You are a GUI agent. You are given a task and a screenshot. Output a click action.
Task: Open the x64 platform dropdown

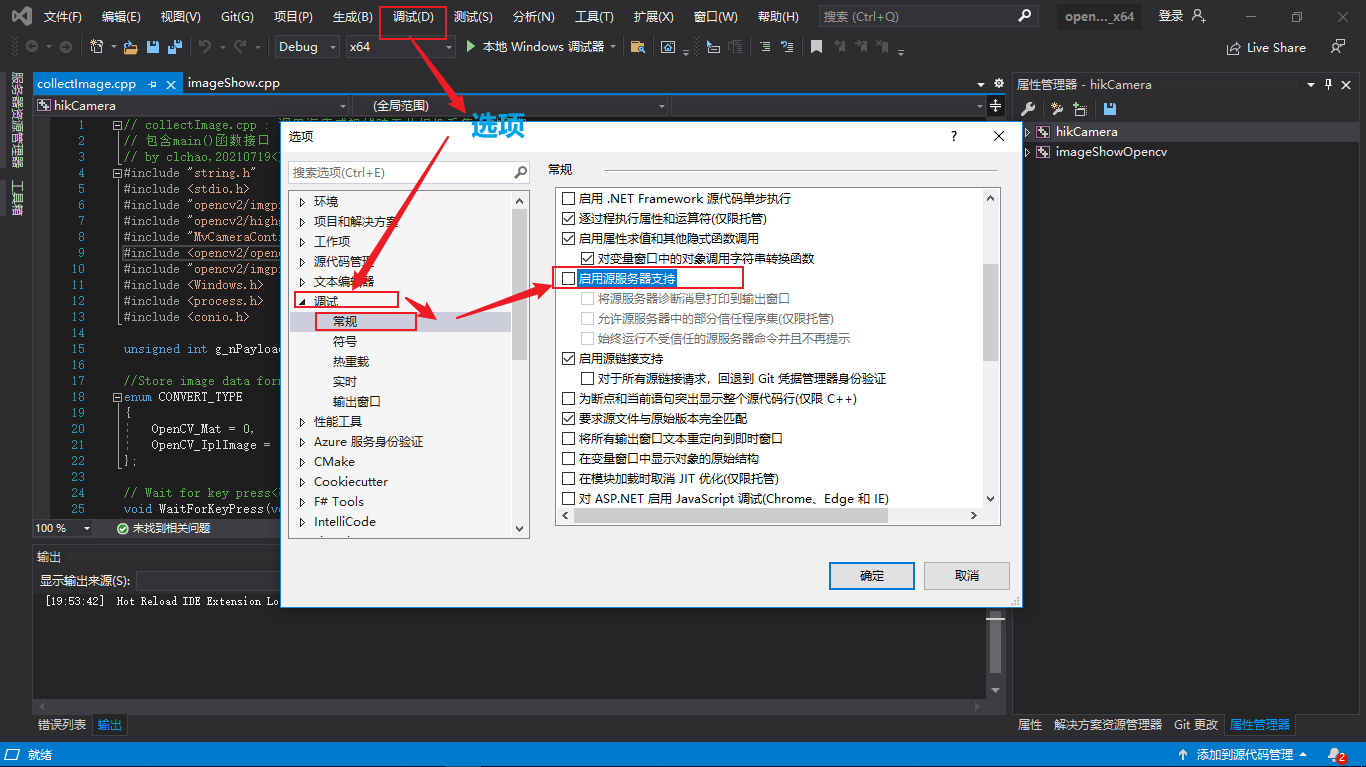400,47
